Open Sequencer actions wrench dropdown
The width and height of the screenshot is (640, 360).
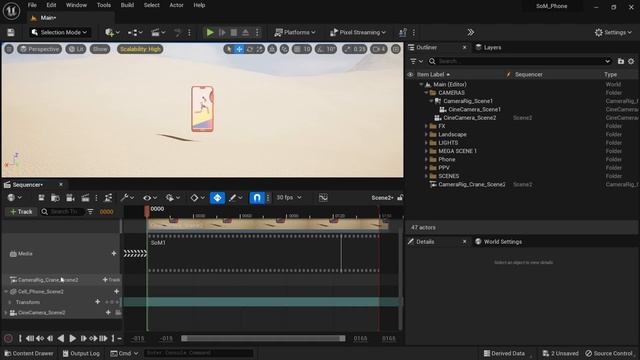click(127, 198)
